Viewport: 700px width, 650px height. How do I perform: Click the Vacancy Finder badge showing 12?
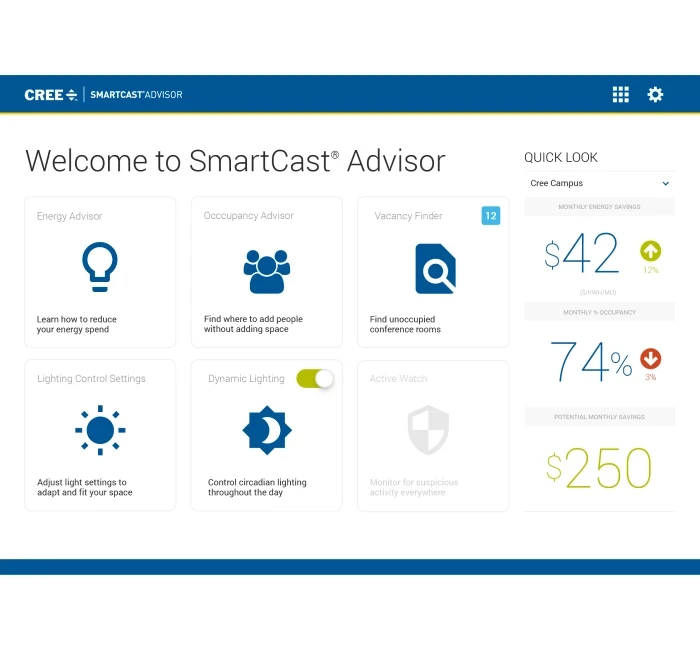[491, 216]
